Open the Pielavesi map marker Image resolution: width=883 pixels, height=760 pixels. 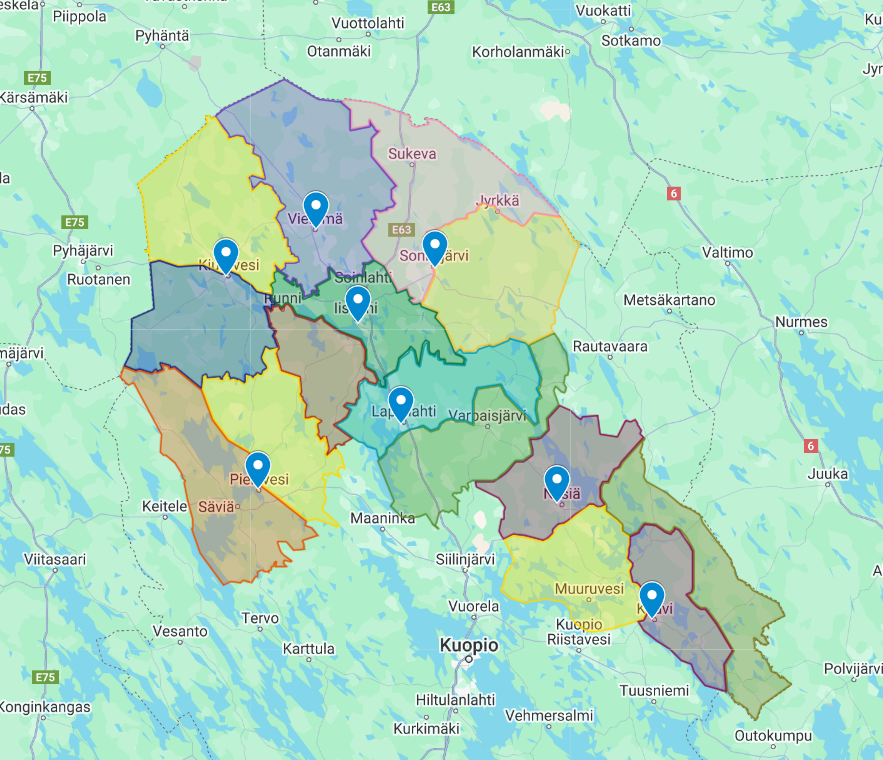pyautogui.click(x=258, y=468)
